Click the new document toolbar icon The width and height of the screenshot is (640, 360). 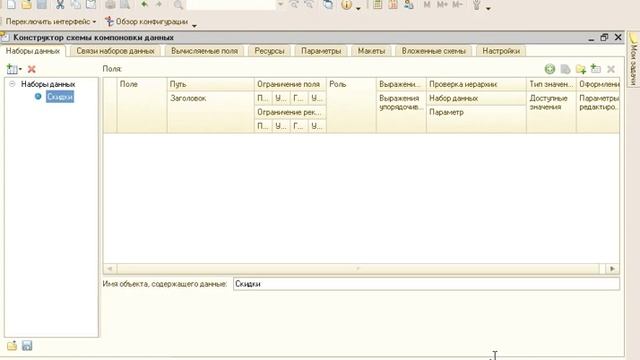11,4
